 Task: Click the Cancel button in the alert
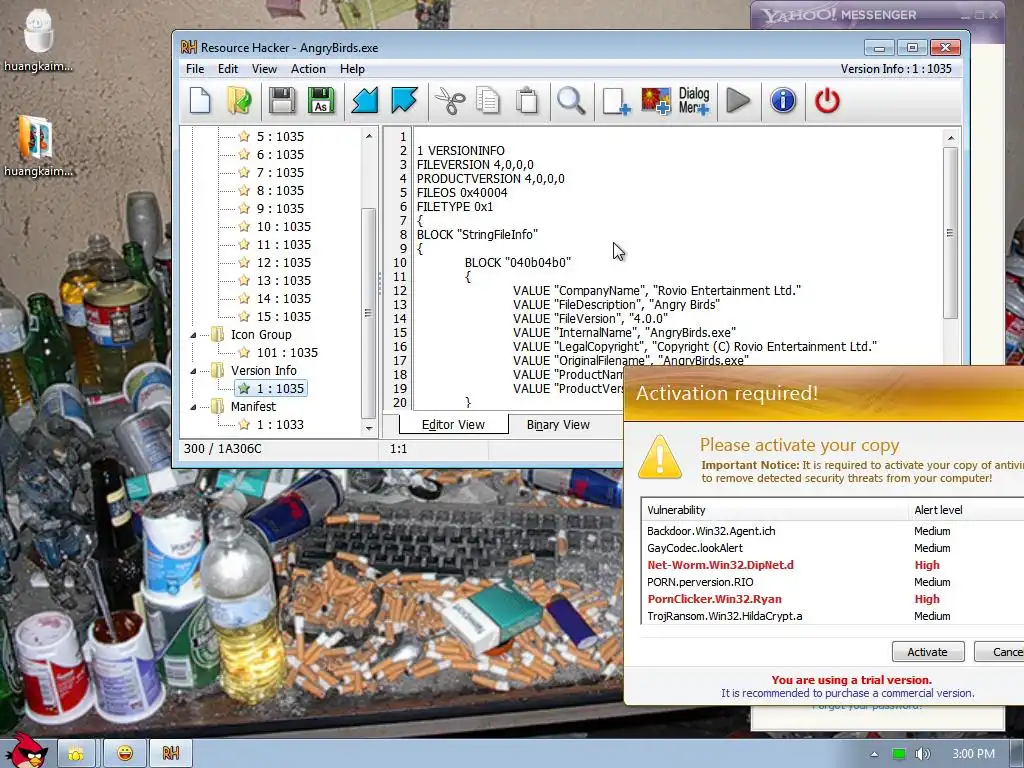pos(1000,652)
